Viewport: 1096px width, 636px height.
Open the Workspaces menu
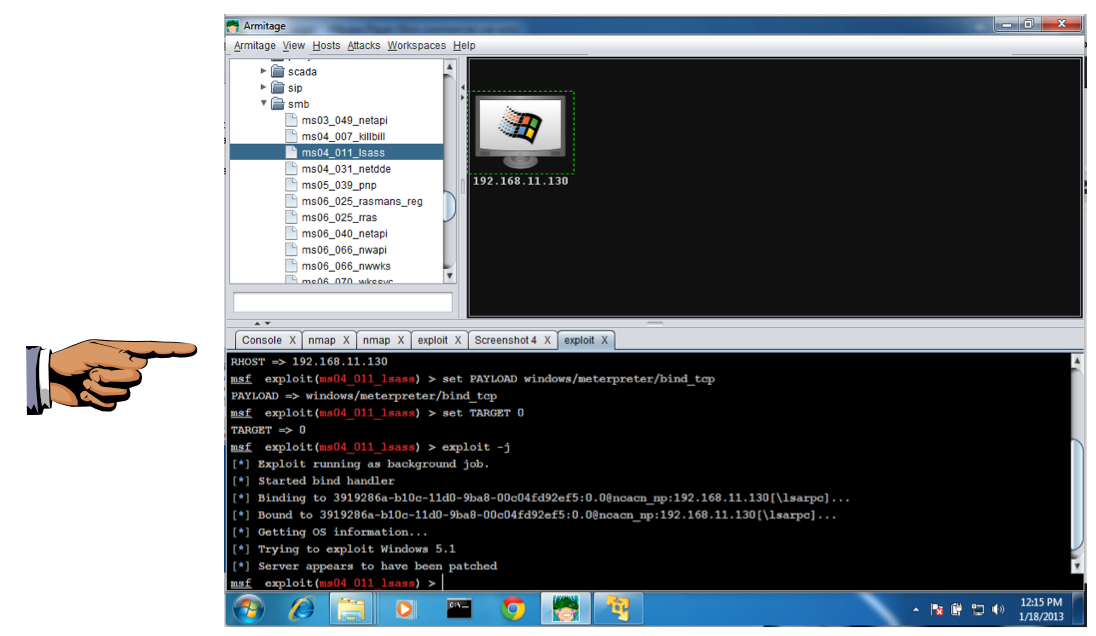tap(417, 45)
